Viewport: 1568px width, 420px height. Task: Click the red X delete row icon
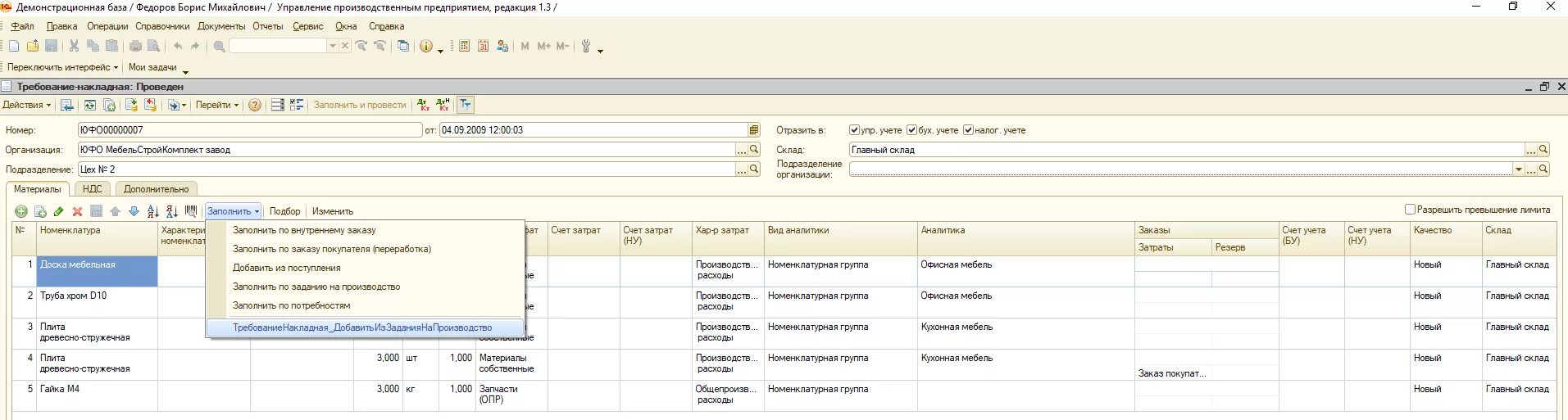[77, 211]
